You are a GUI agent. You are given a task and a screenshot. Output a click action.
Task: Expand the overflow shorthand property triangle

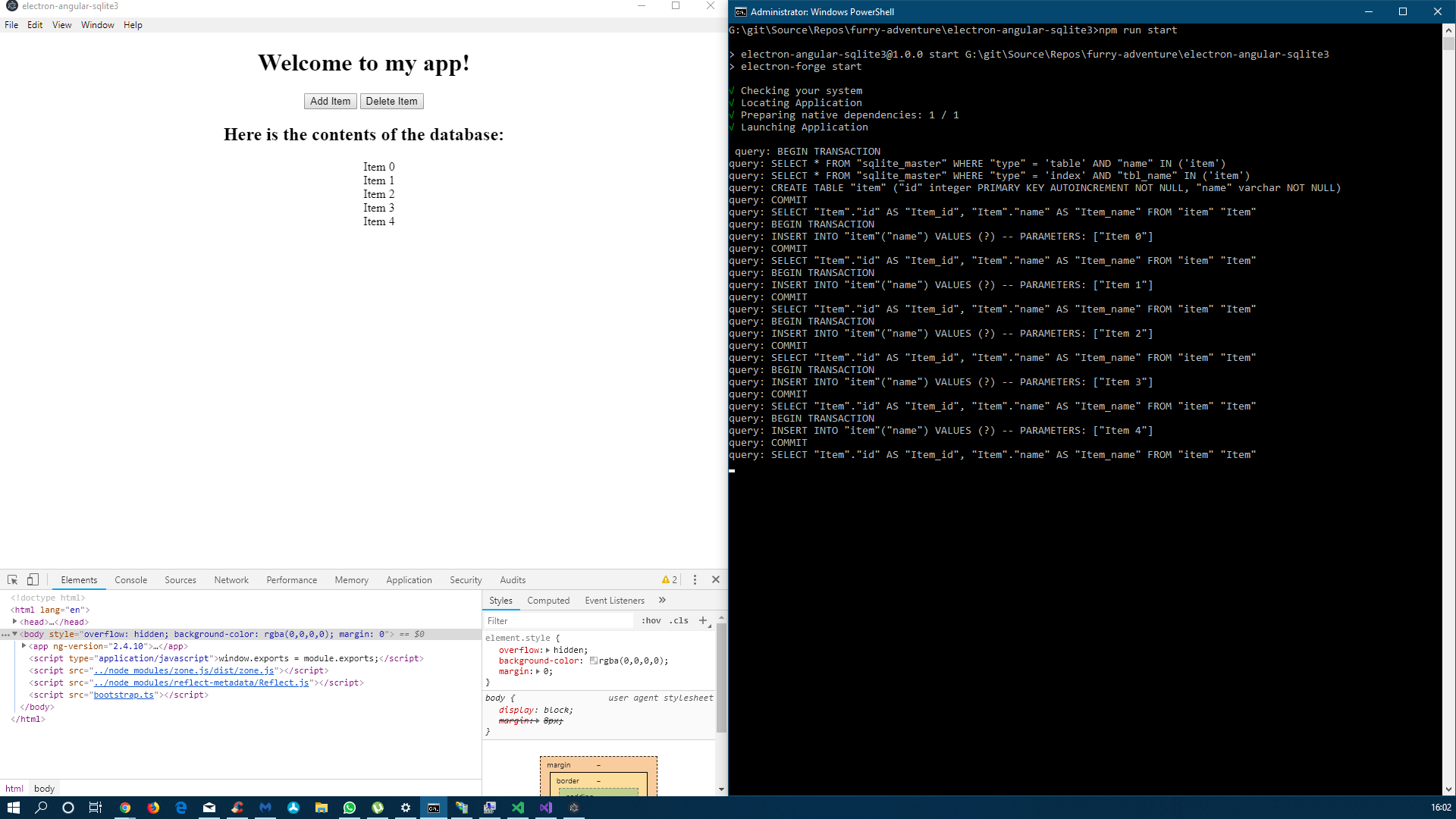coord(548,650)
